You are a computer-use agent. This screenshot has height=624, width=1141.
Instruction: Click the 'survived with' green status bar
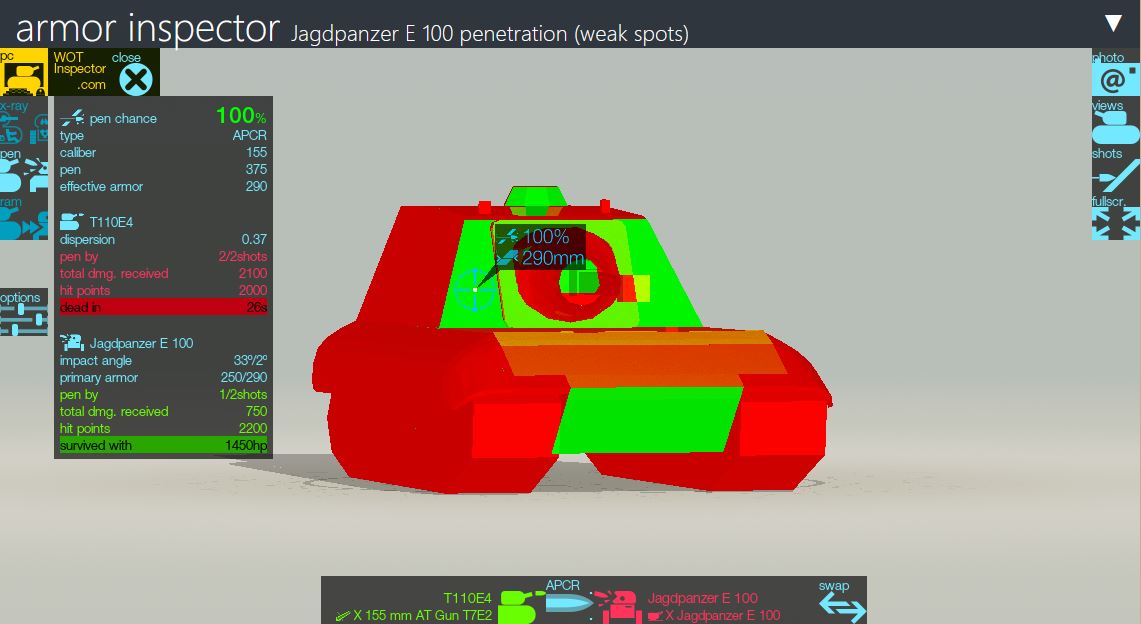tap(163, 445)
